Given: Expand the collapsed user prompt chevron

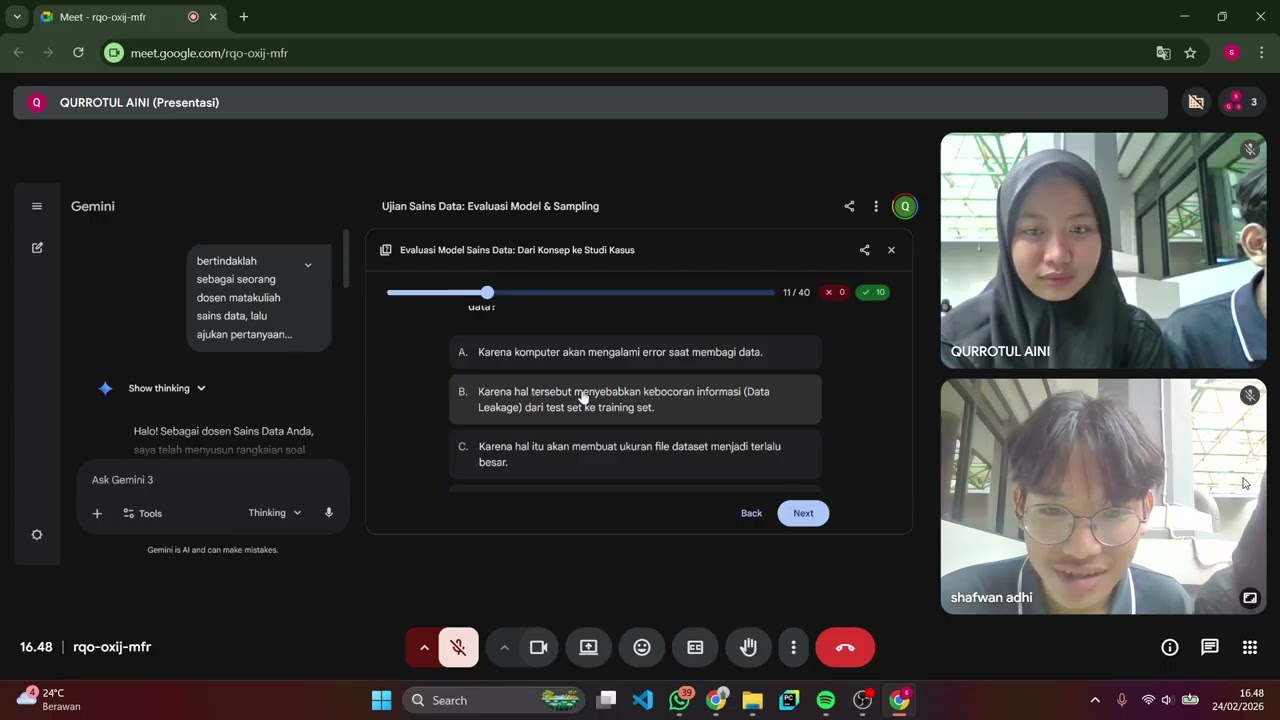Looking at the screenshot, I should 308,265.
